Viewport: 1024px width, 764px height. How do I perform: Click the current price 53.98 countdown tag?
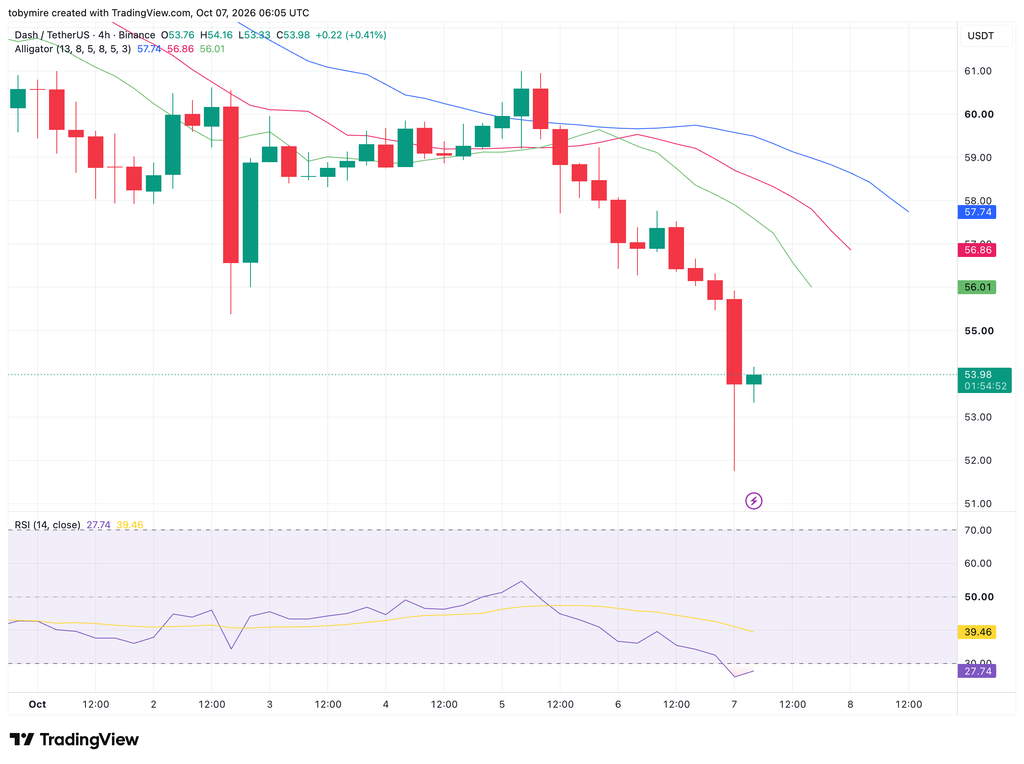pyautogui.click(x=985, y=380)
